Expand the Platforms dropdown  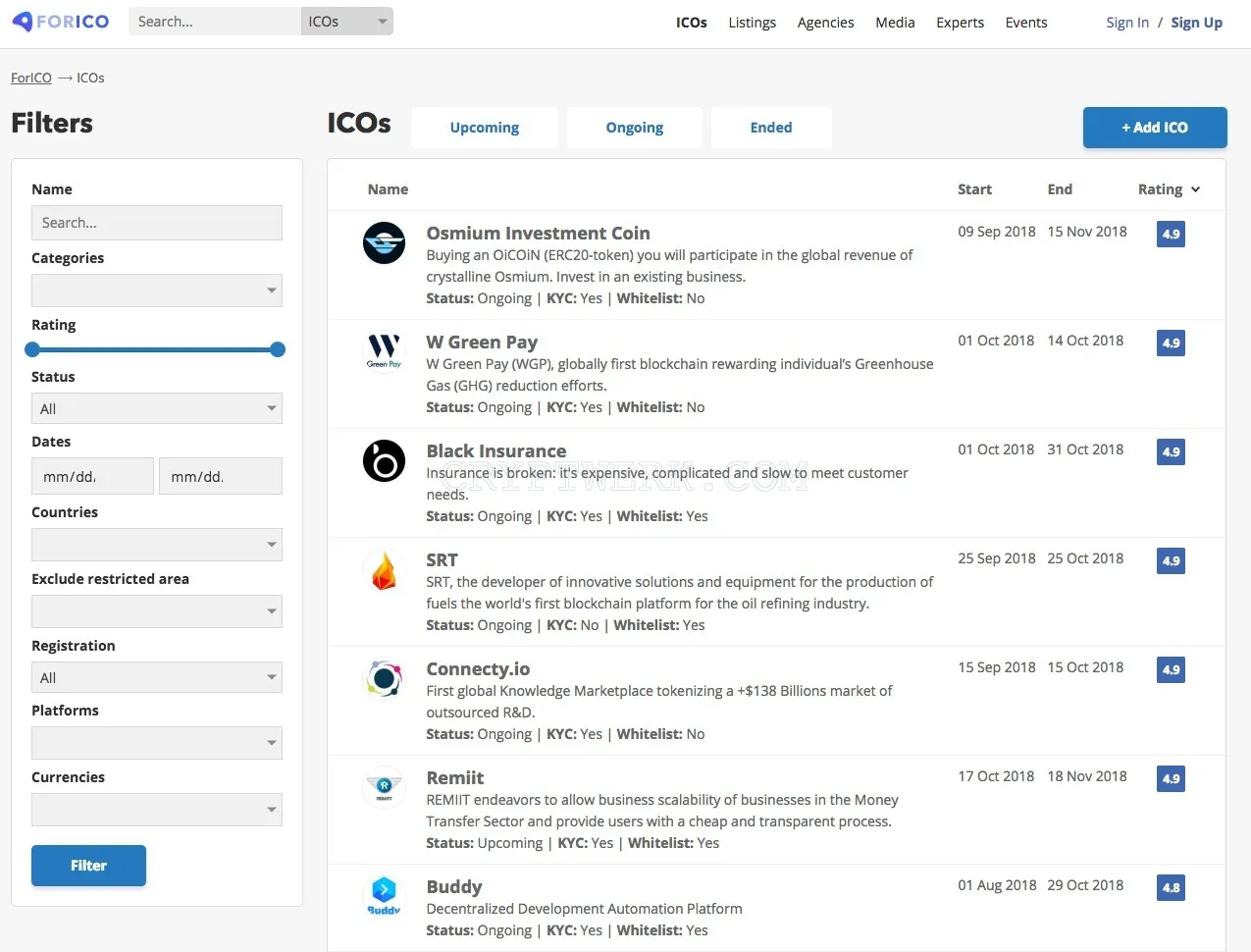[x=157, y=743]
